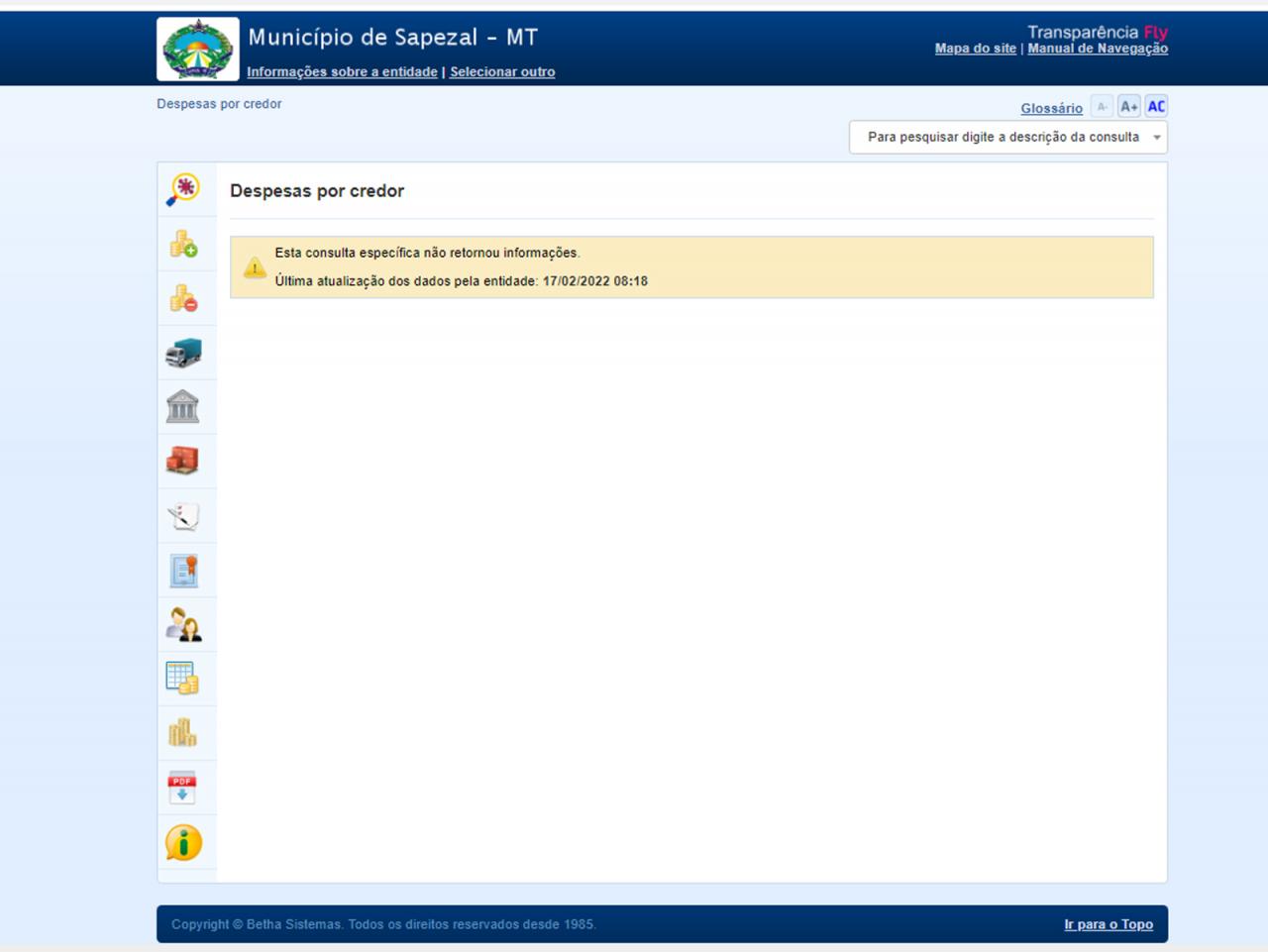Click the yellow warning triangle icon
The image size is (1268, 952).
[x=255, y=267]
